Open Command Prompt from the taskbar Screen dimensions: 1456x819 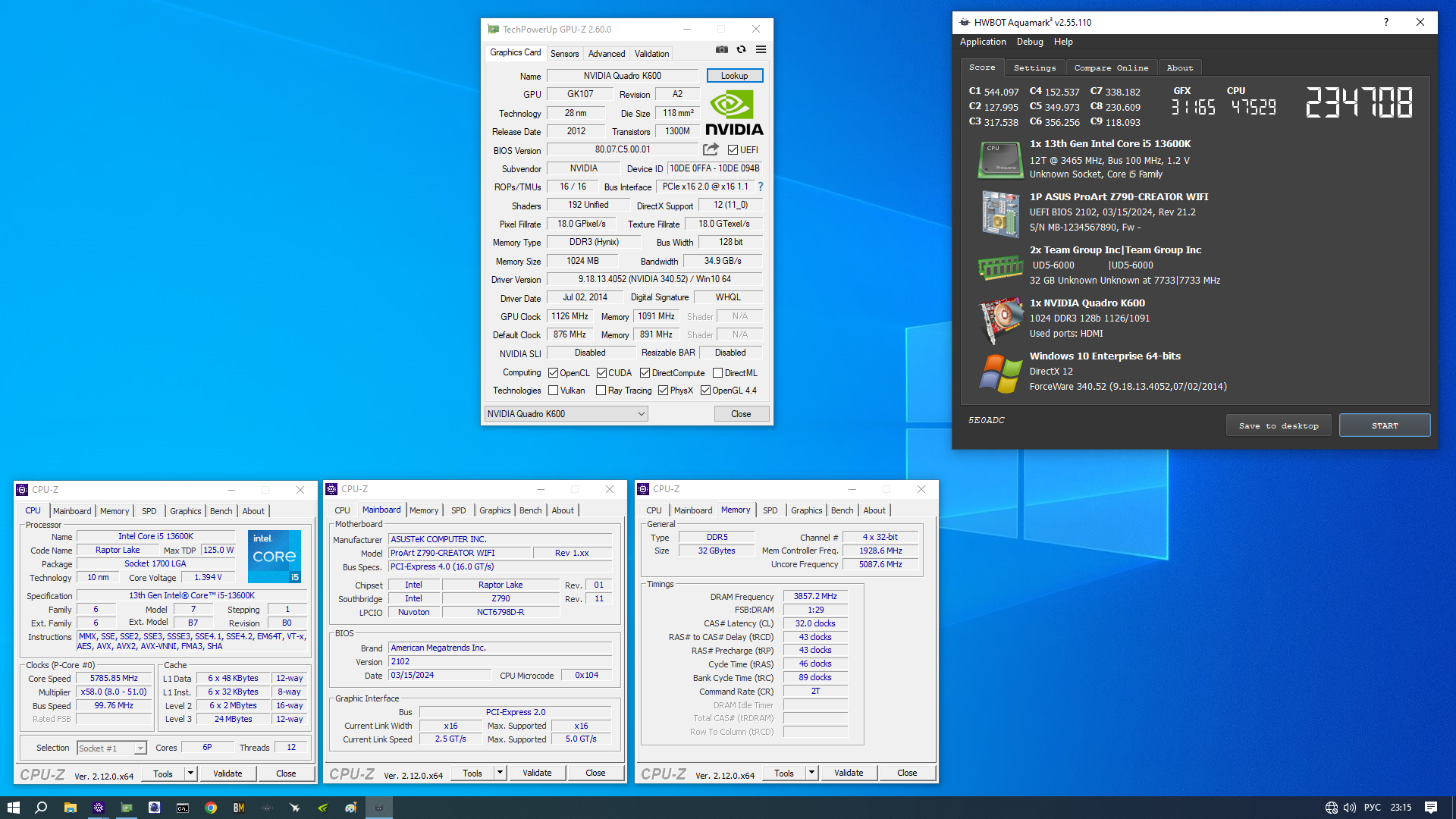[x=183, y=808]
